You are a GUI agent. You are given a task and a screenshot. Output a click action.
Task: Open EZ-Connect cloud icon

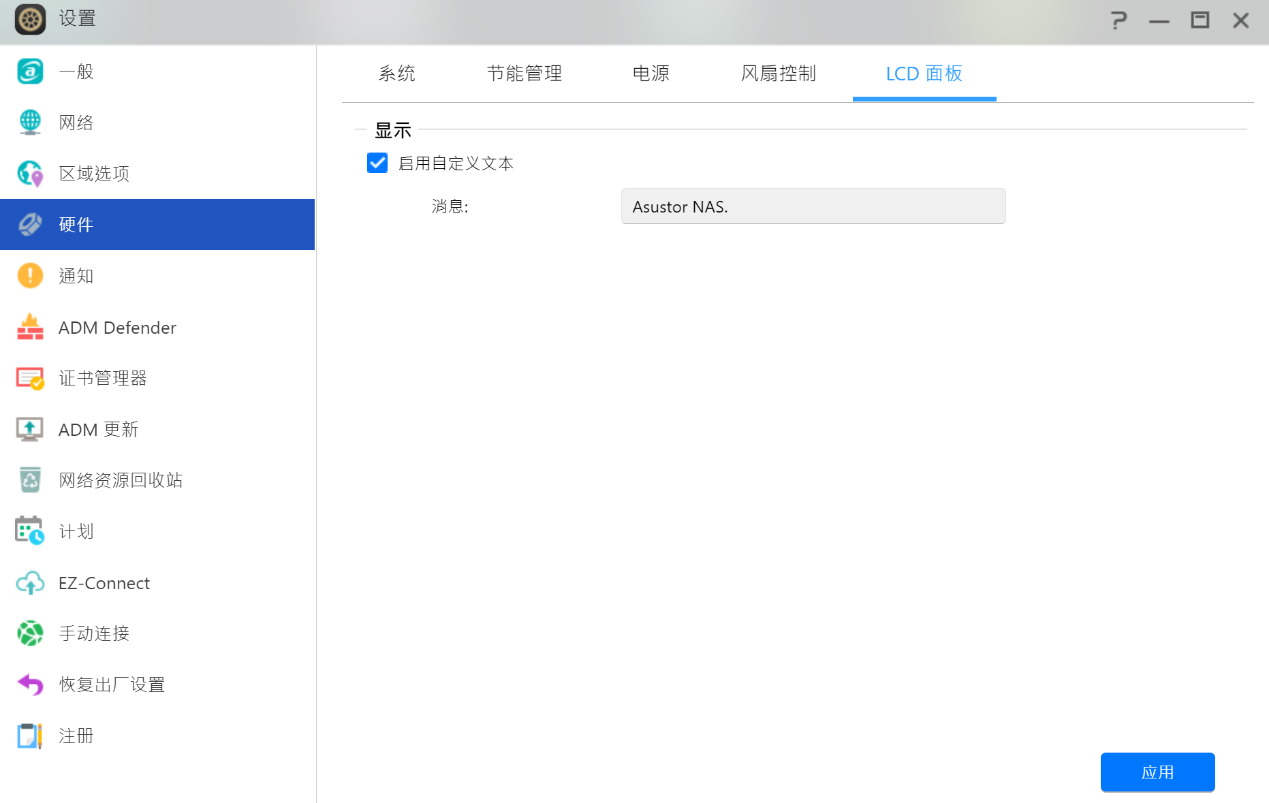click(30, 583)
